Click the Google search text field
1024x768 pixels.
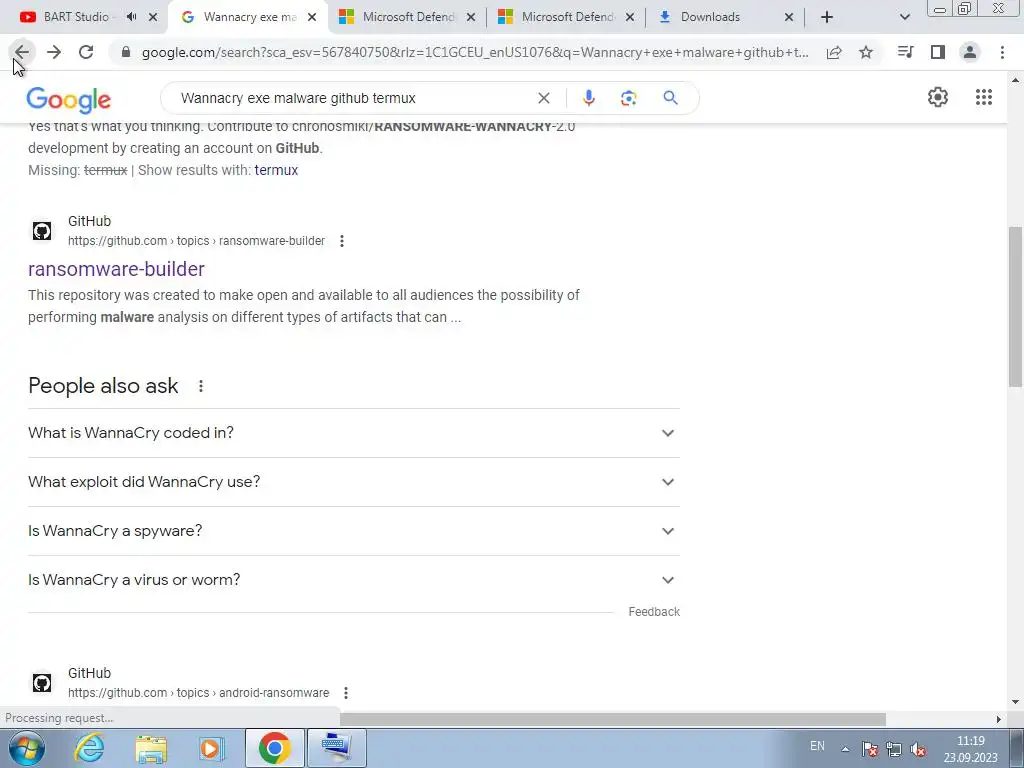[x=353, y=98]
